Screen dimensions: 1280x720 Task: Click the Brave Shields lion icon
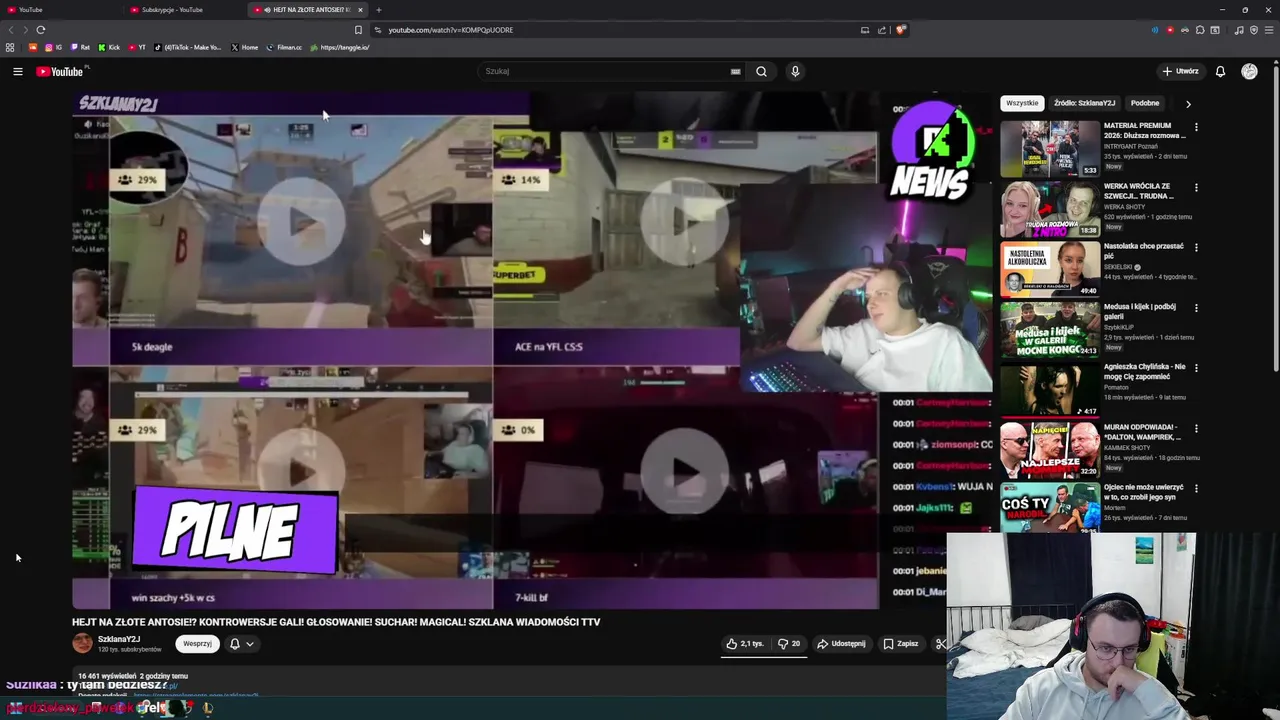tap(900, 30)
